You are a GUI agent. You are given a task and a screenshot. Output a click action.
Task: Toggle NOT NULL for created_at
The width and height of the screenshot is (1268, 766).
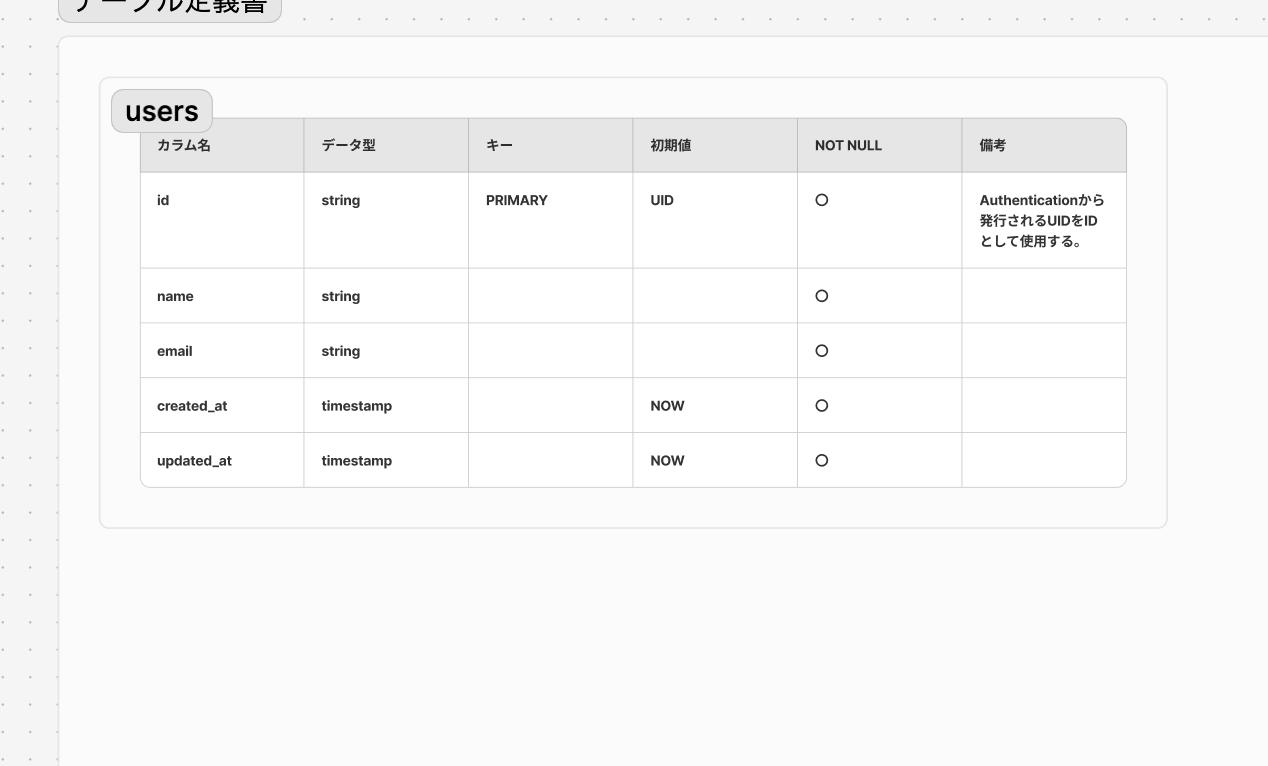point(822,405)
